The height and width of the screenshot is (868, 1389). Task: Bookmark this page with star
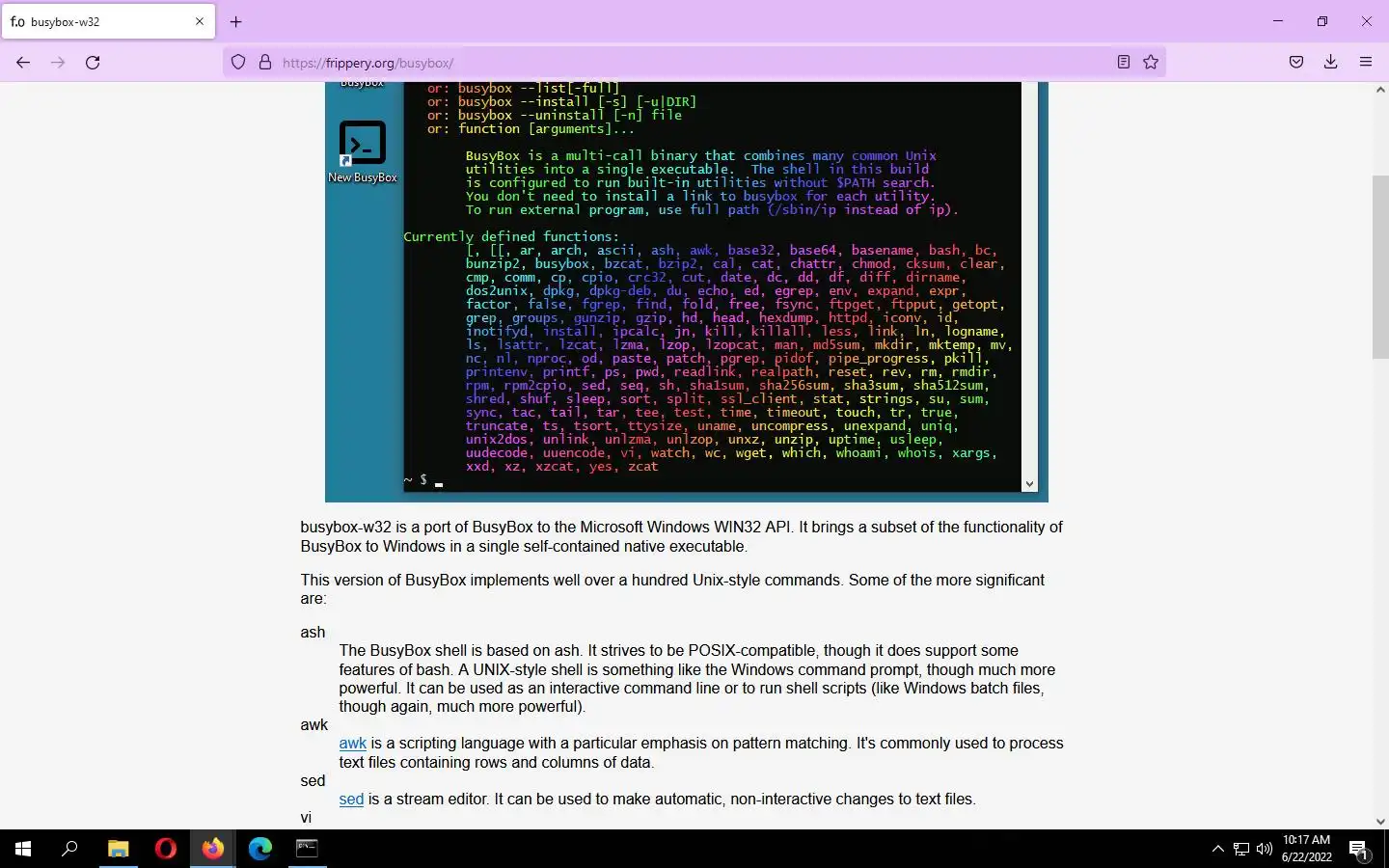tap(1151, 63)
